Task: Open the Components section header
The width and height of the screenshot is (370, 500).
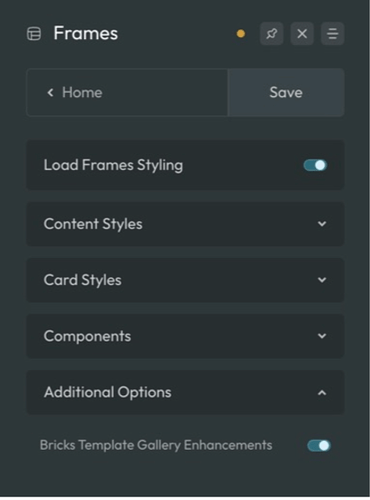Action: [x=185, y=336]
